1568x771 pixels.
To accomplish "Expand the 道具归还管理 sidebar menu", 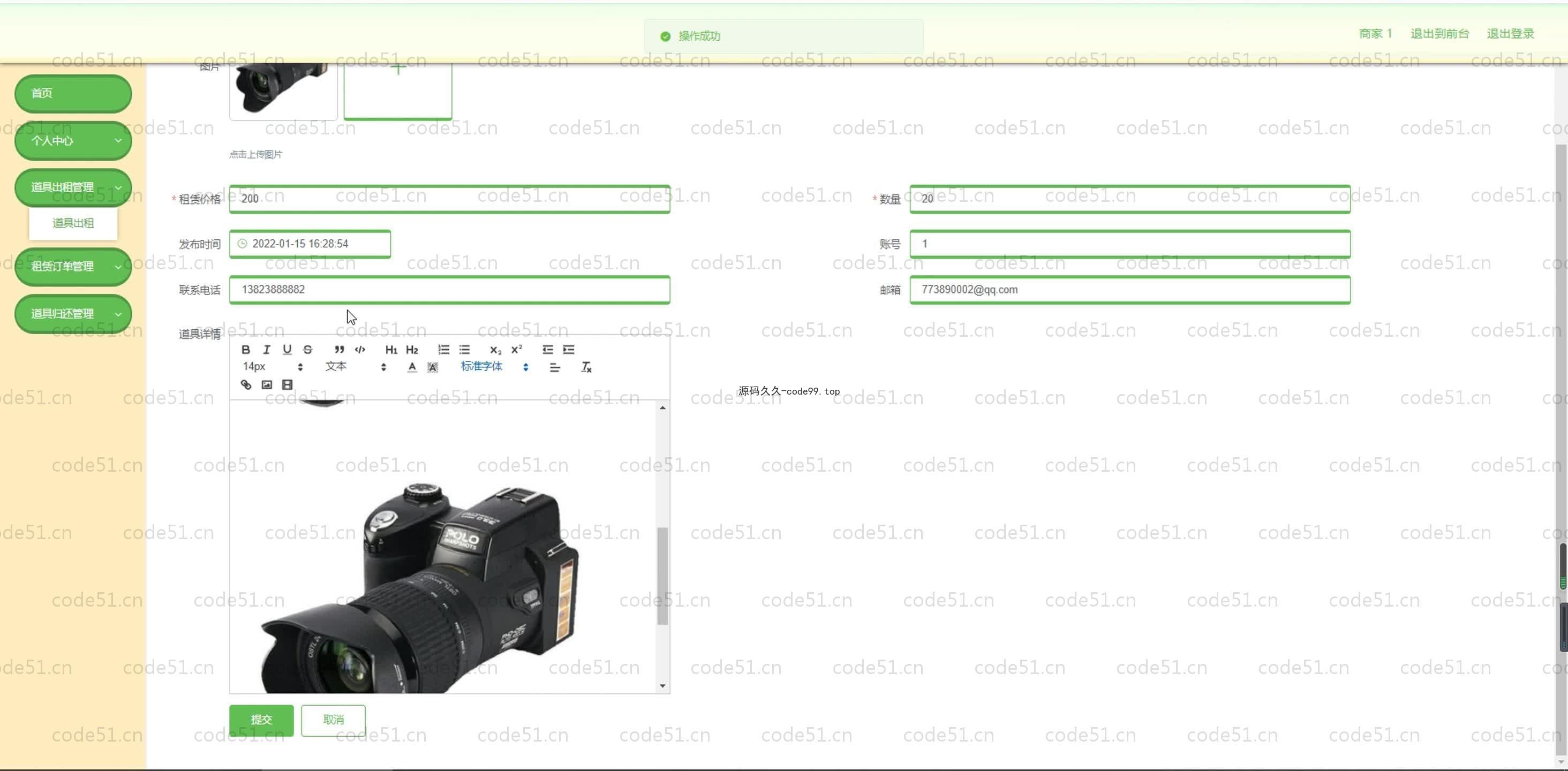I will [x=73, y=314].
